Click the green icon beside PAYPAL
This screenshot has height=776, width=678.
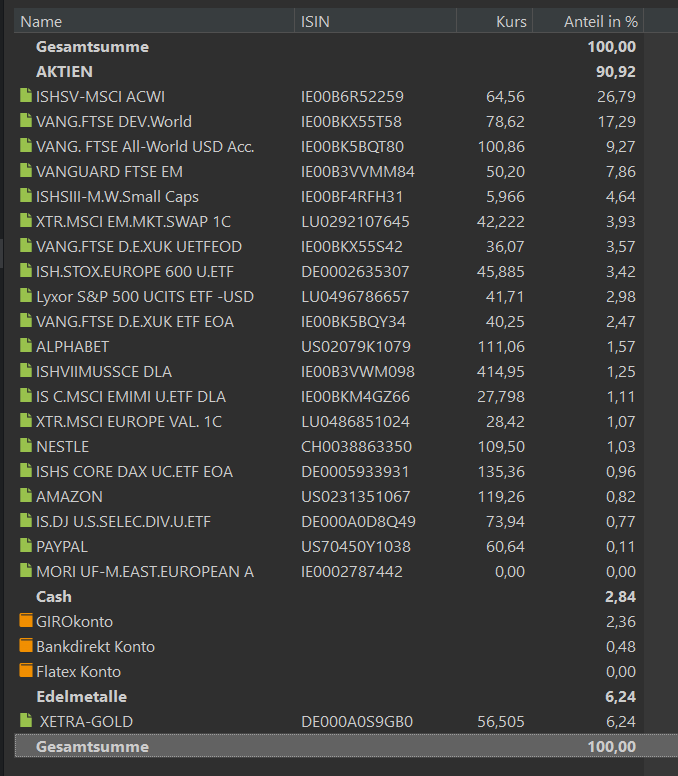pyautogui.click(x=26, y=545)
